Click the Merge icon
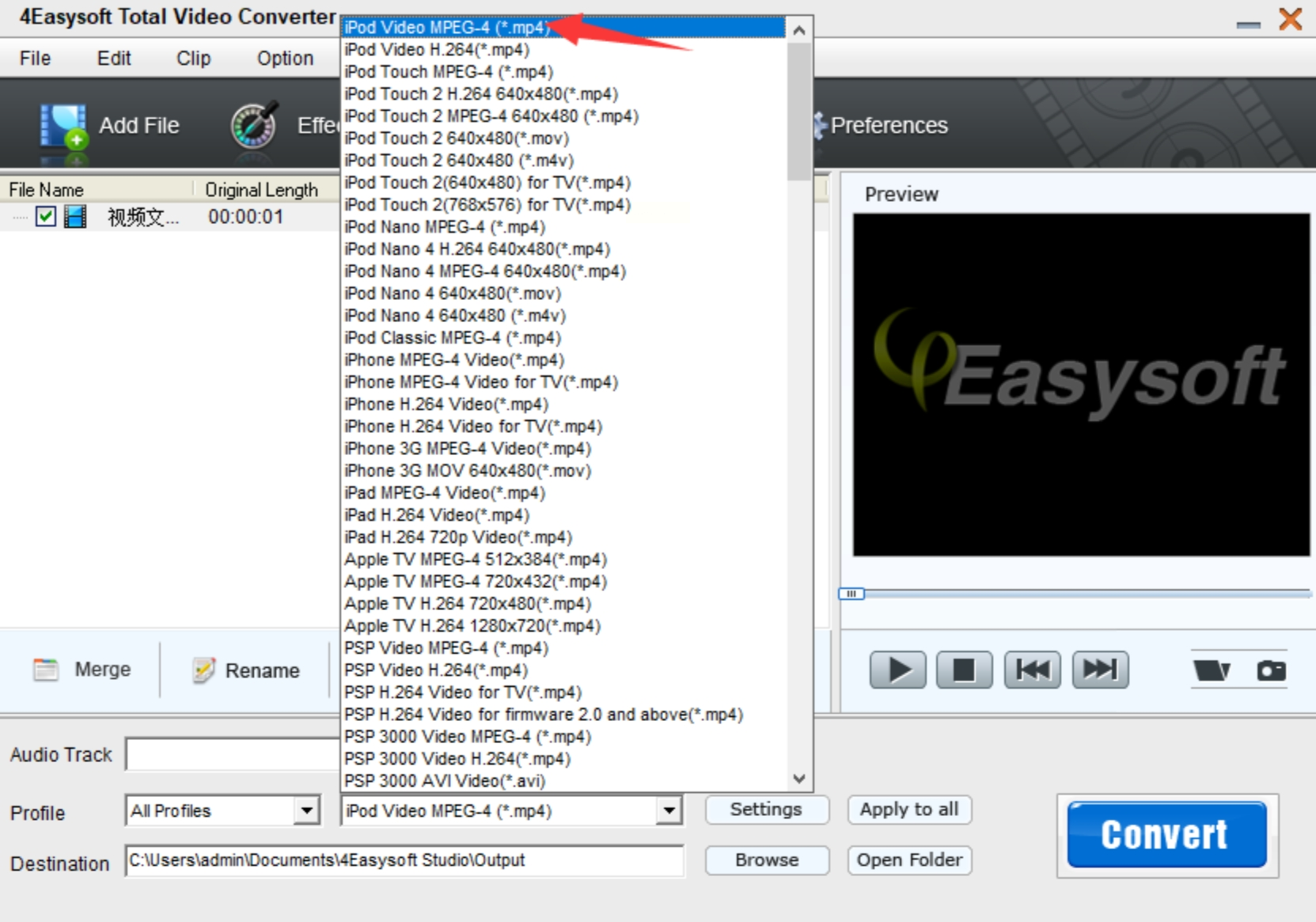 pyautogui.click(x=46, y=670)
